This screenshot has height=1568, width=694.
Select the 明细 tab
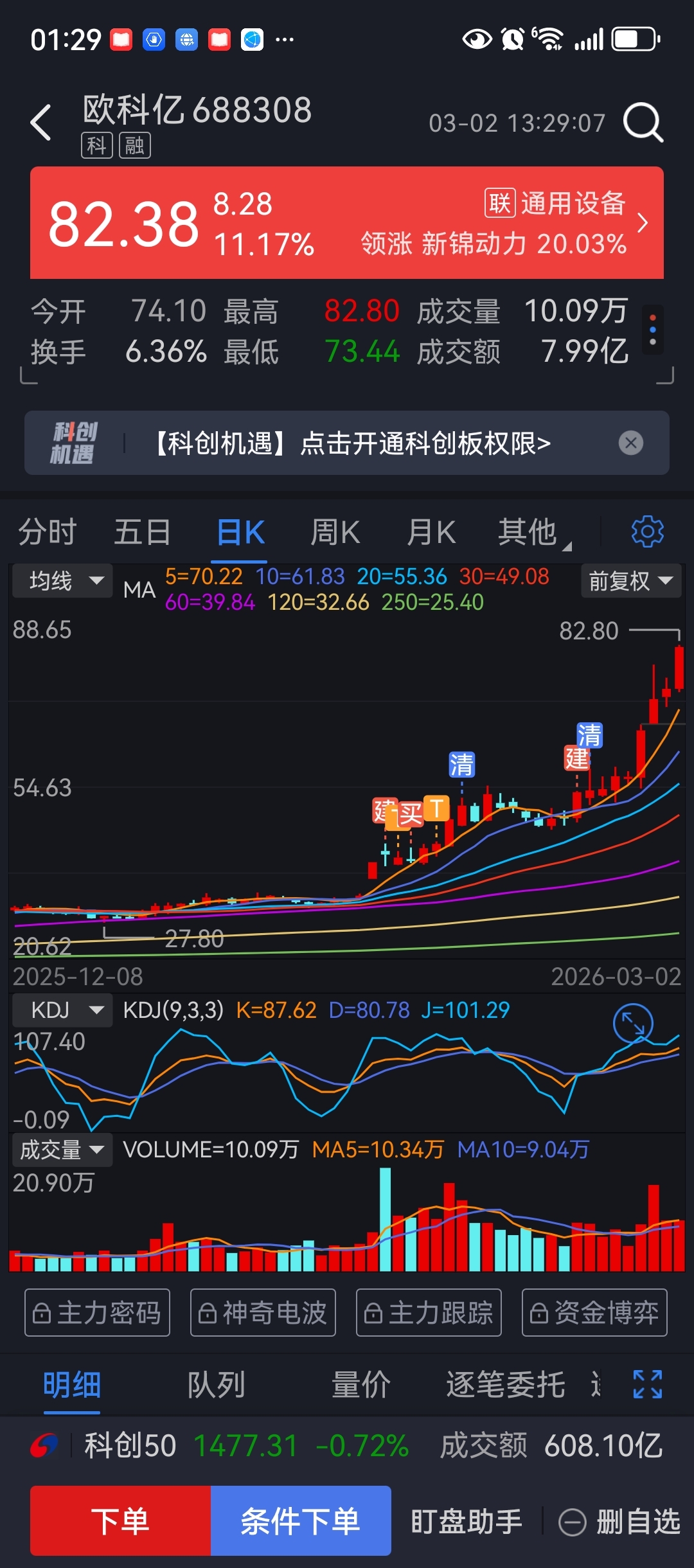[72, 1385]
